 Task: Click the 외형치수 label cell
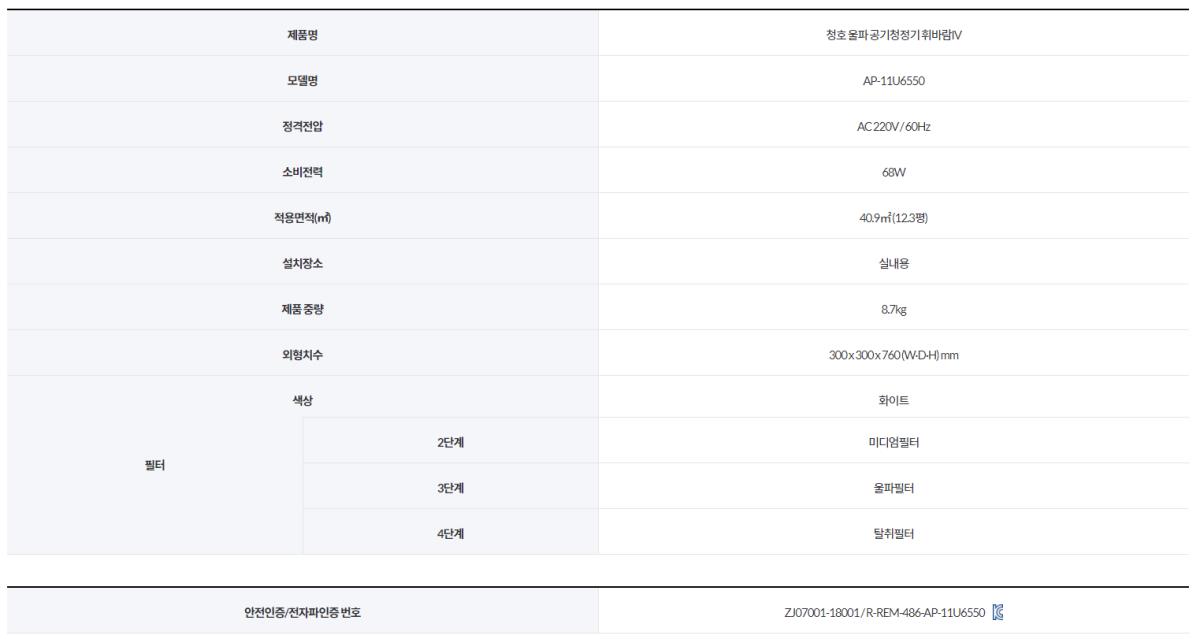pyautogui.click(x=302, y=355)
